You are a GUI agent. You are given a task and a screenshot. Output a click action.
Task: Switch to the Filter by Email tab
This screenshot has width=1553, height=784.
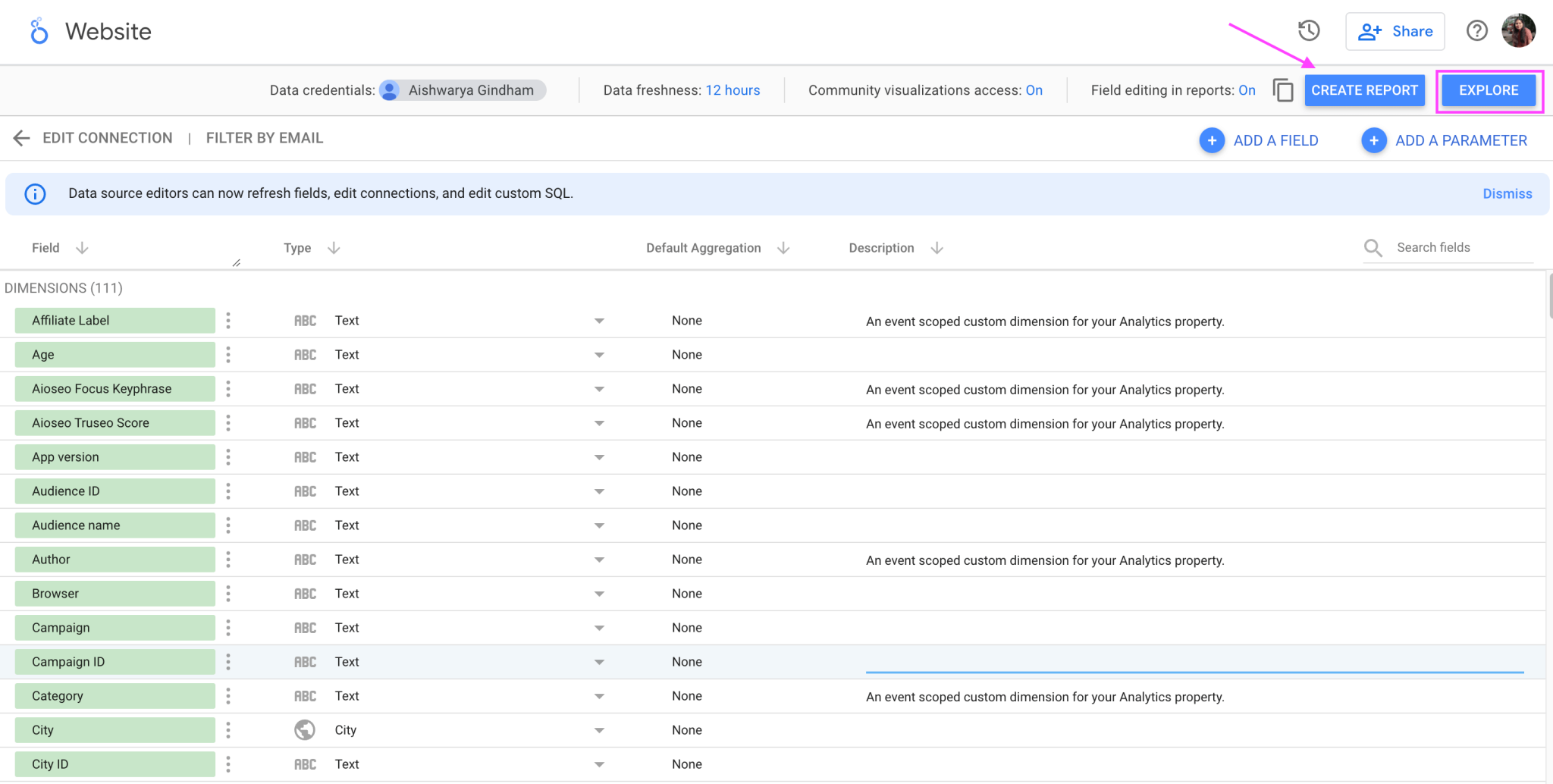tap(264, 137)
